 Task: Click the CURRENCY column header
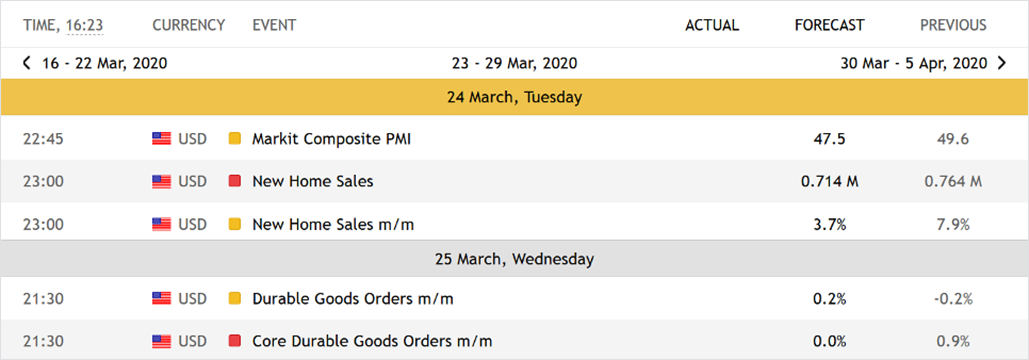click(x=188, y=26)
